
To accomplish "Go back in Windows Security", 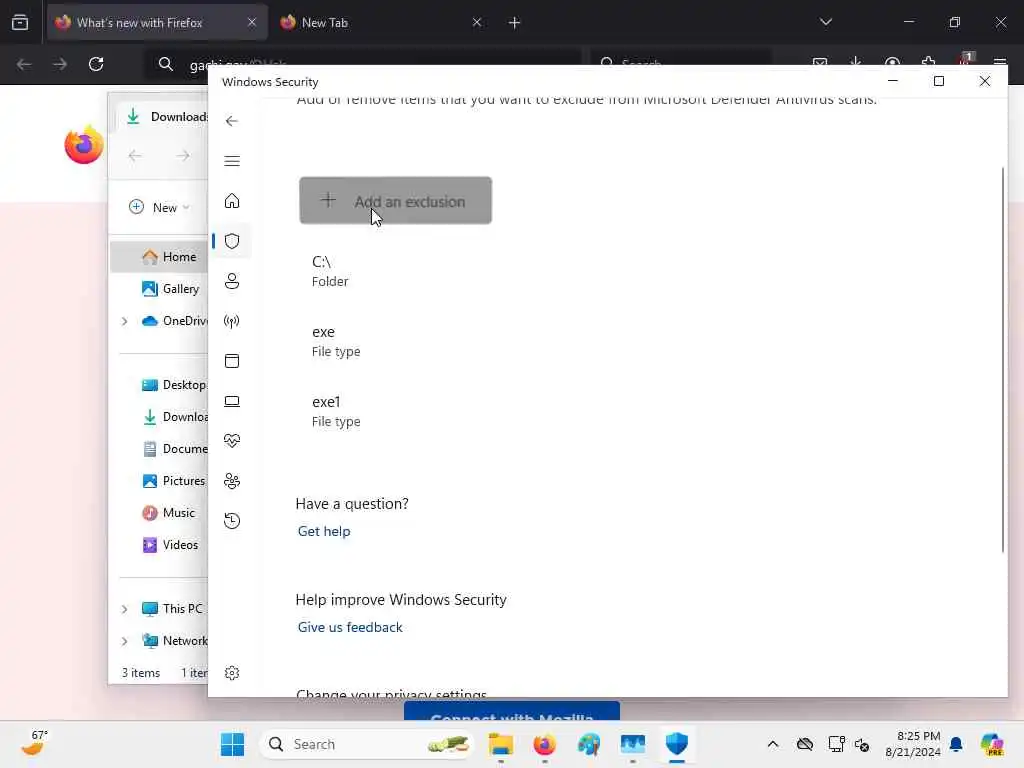I will (x=231, y=121).
